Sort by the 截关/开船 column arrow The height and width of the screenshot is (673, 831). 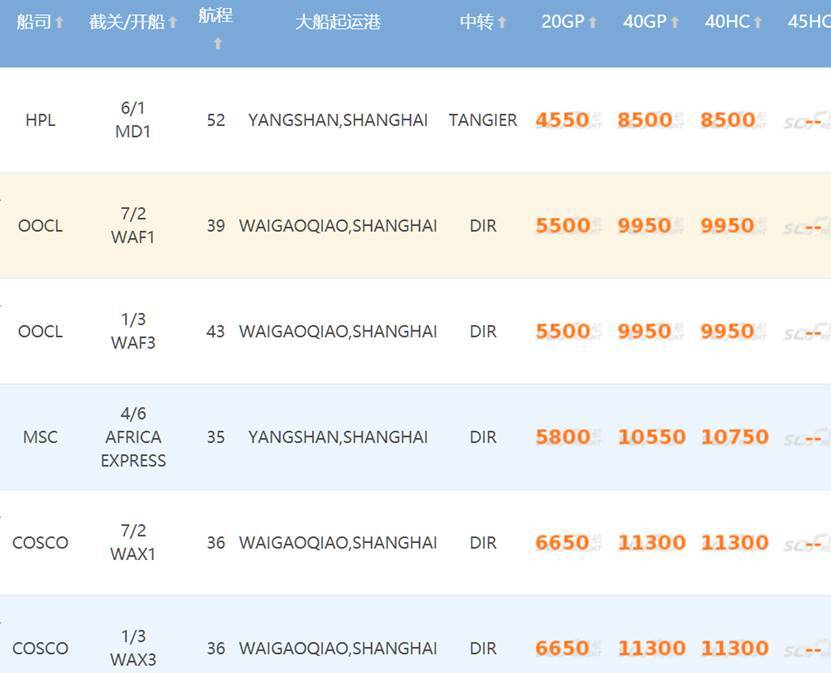pyautogui.click(x=173, y=22)
